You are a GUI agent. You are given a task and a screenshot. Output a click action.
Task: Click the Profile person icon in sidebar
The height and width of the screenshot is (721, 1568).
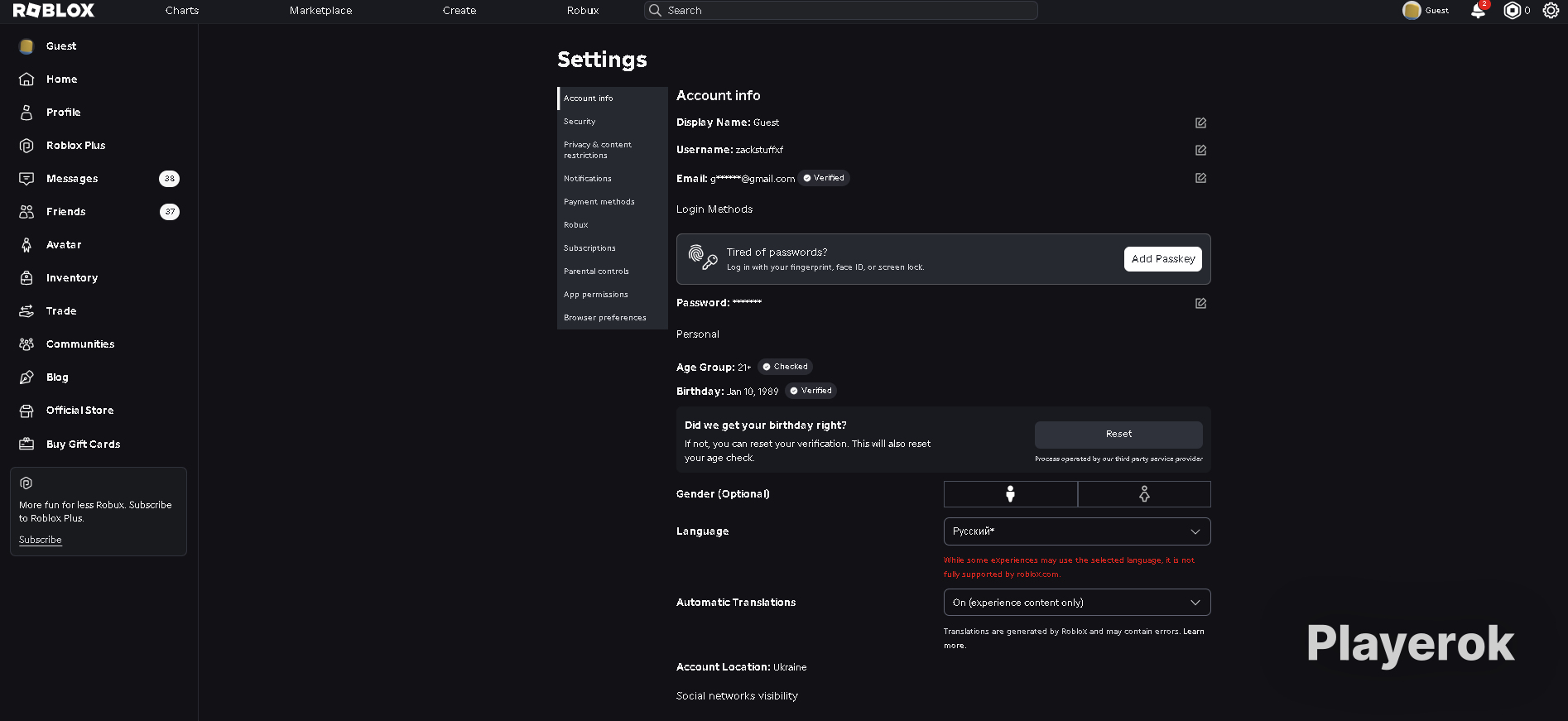[x=26, y=113]
